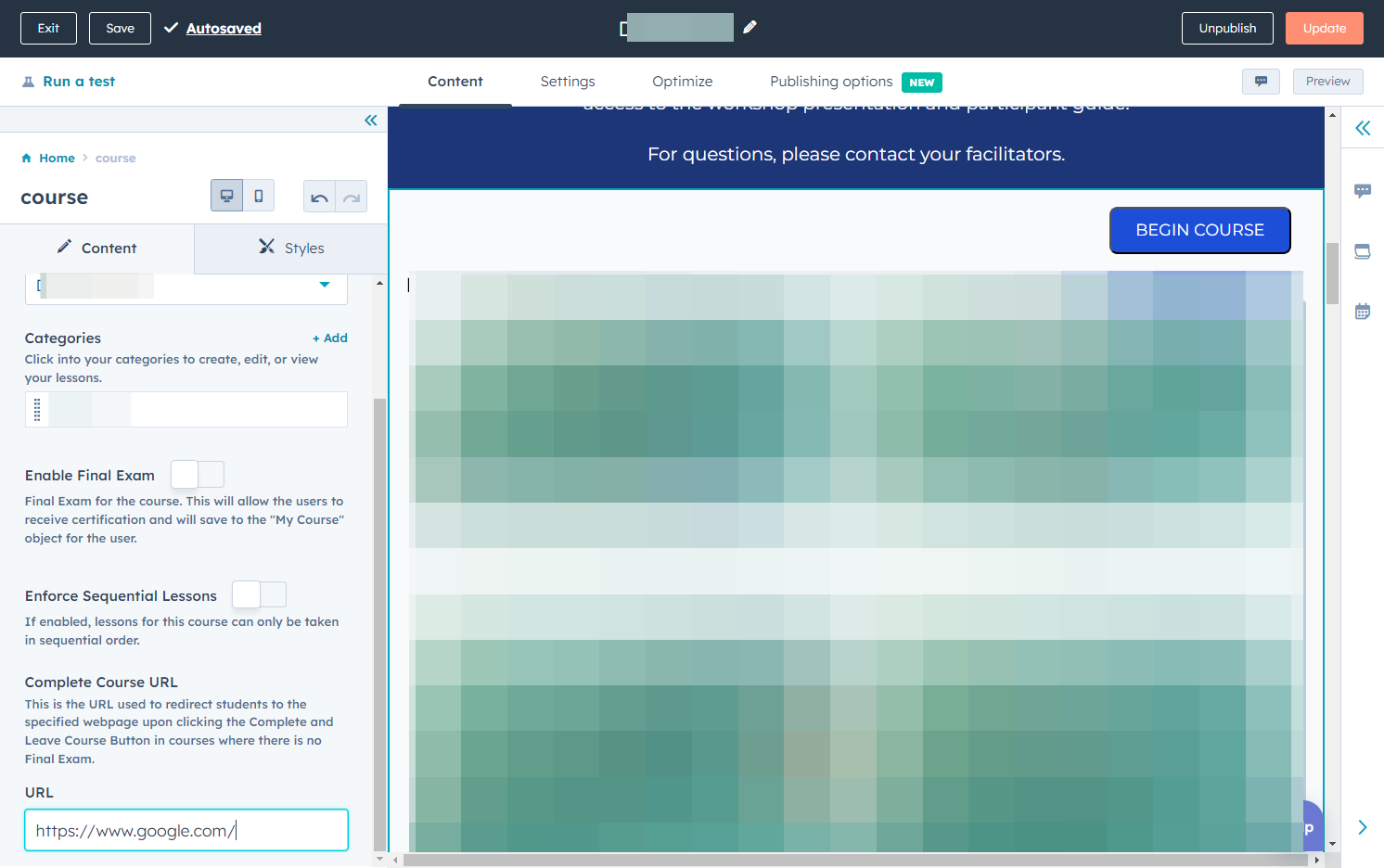Switch to mobile preview view icon
The width and height of the screenshot is (1384, 868).
259,196
